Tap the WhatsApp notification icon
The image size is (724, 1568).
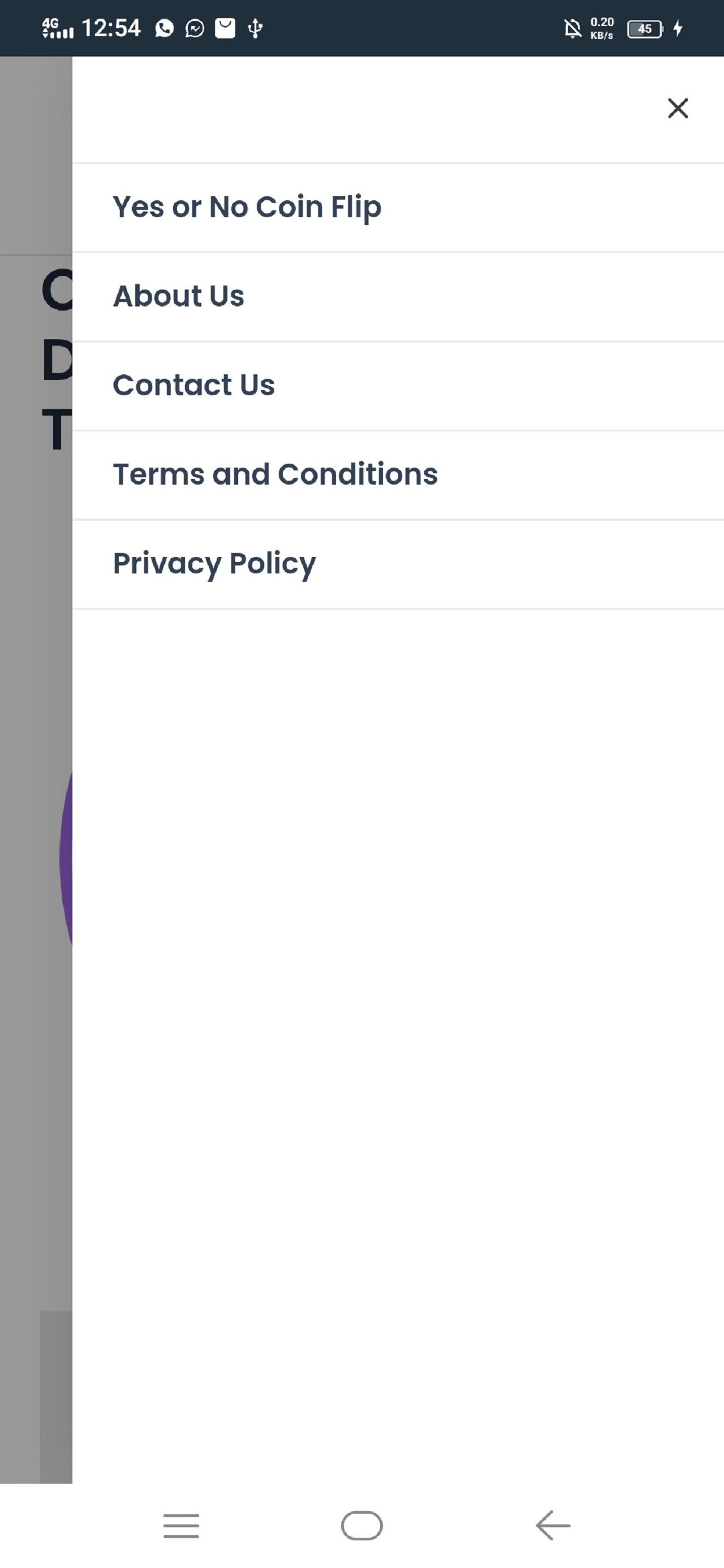(x=165, y=28)
